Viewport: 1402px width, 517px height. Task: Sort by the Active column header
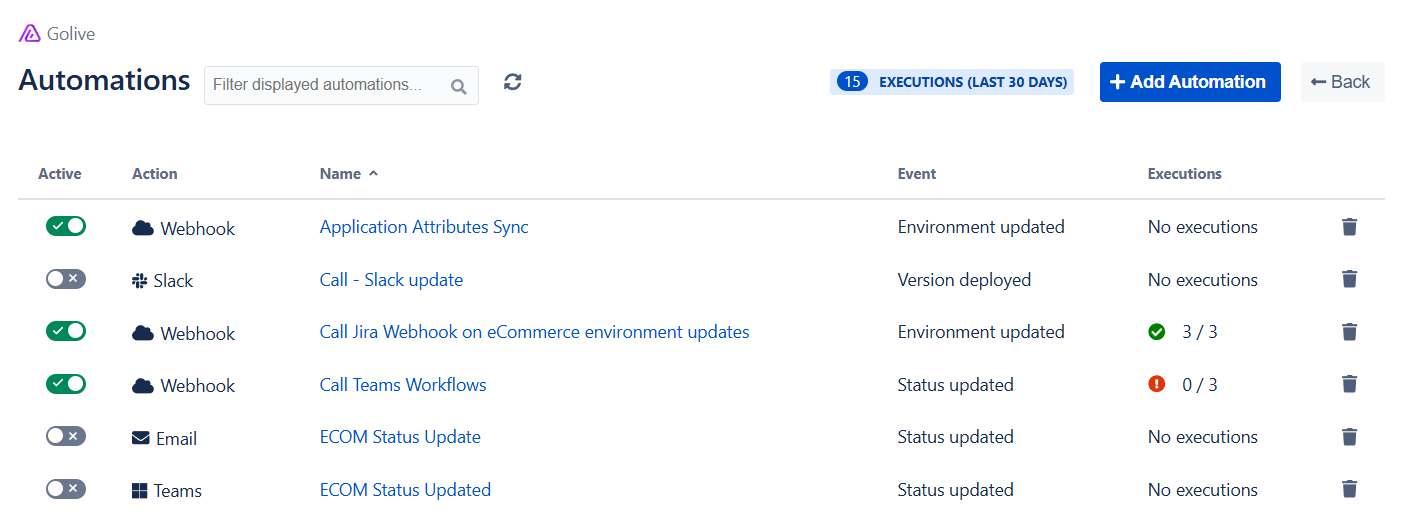pos(60,174)
